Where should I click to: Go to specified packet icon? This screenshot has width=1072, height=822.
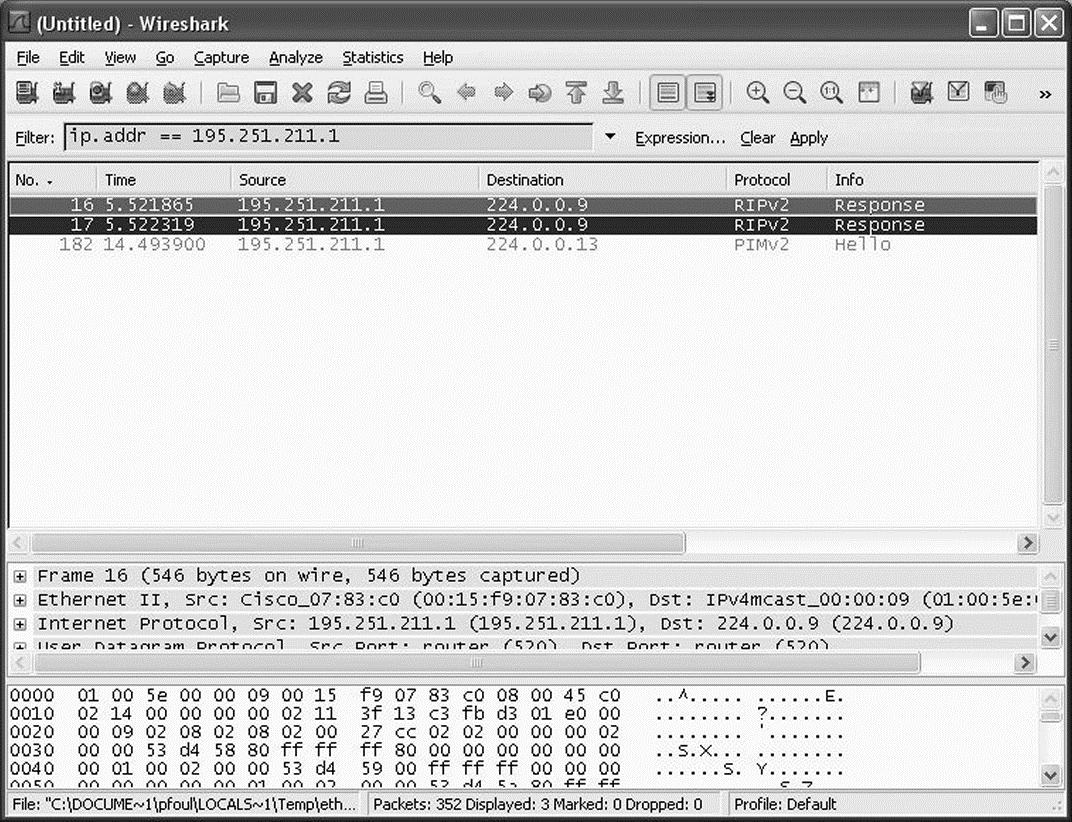540,92
